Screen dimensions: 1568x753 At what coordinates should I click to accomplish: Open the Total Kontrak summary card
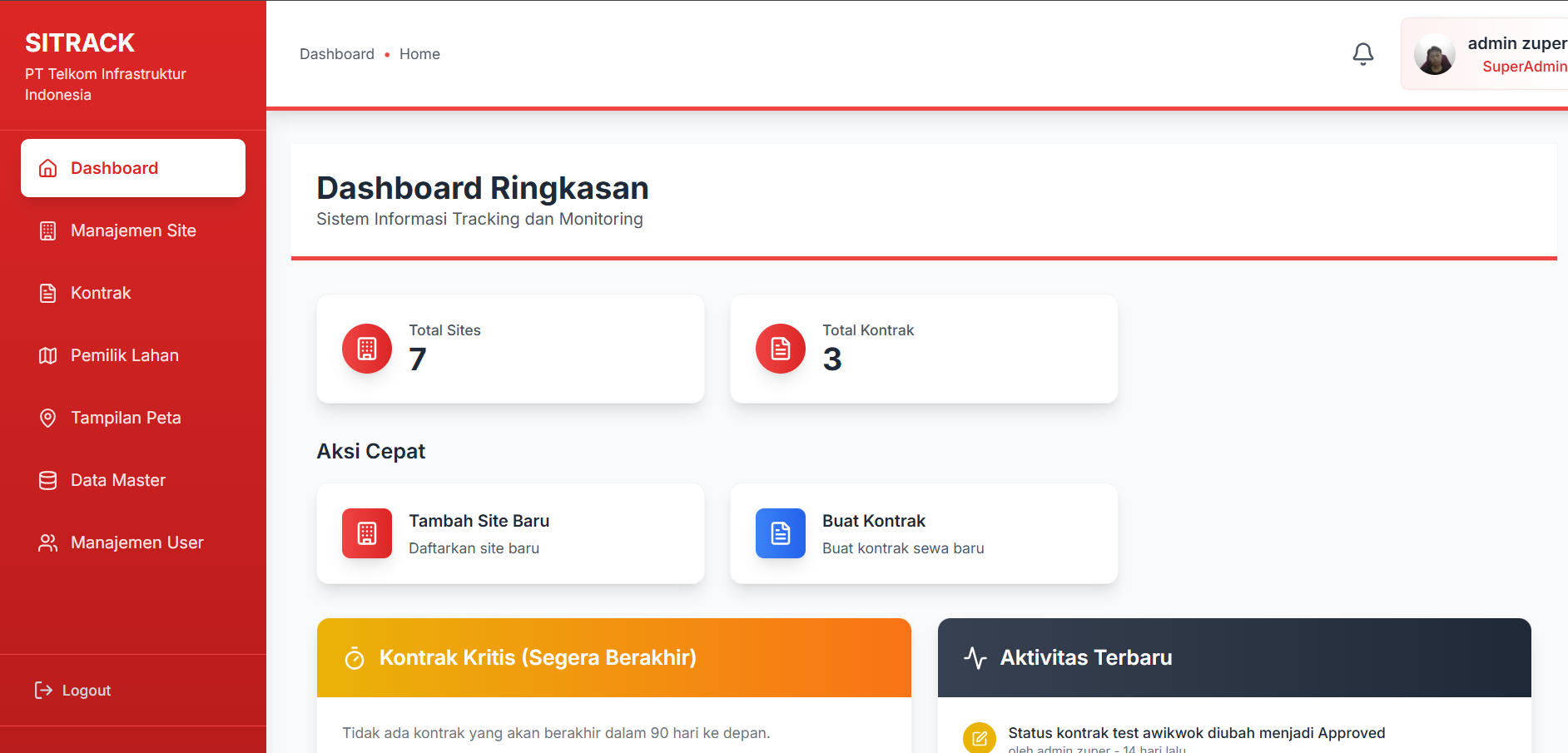pyautogui.click(x=924, y=349)
